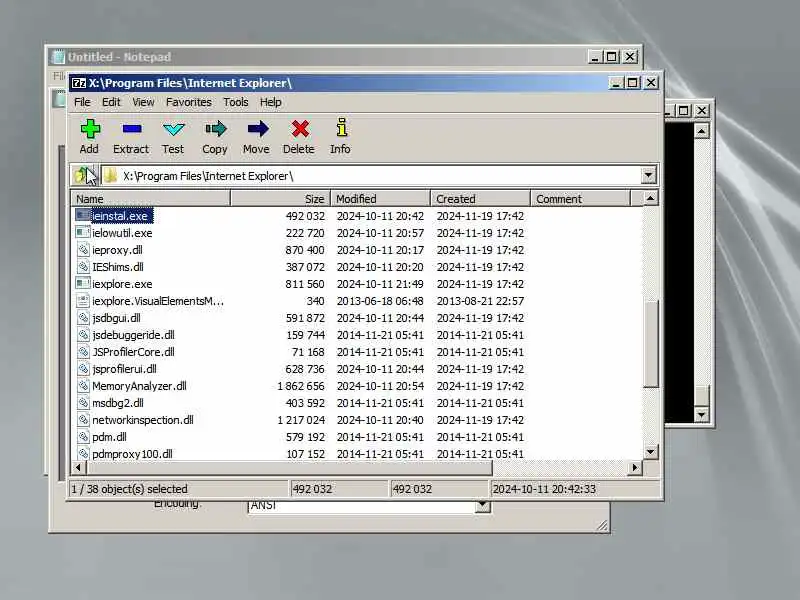Click the pdm.dll file icon
The height and width of the screenshot is (600, 800).
(x=83, y=437)
